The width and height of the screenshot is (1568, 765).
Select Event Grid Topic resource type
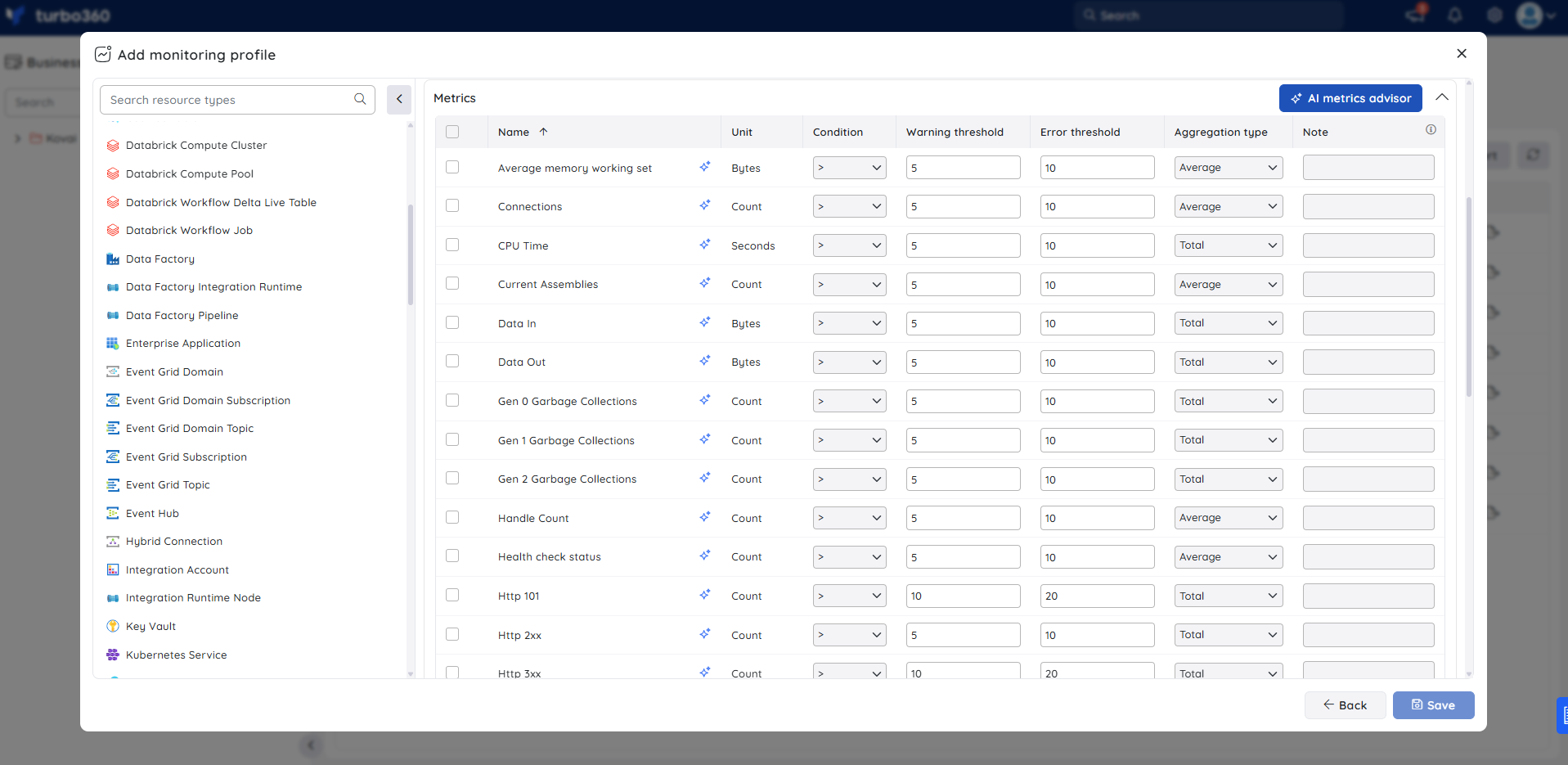point(168,485)
